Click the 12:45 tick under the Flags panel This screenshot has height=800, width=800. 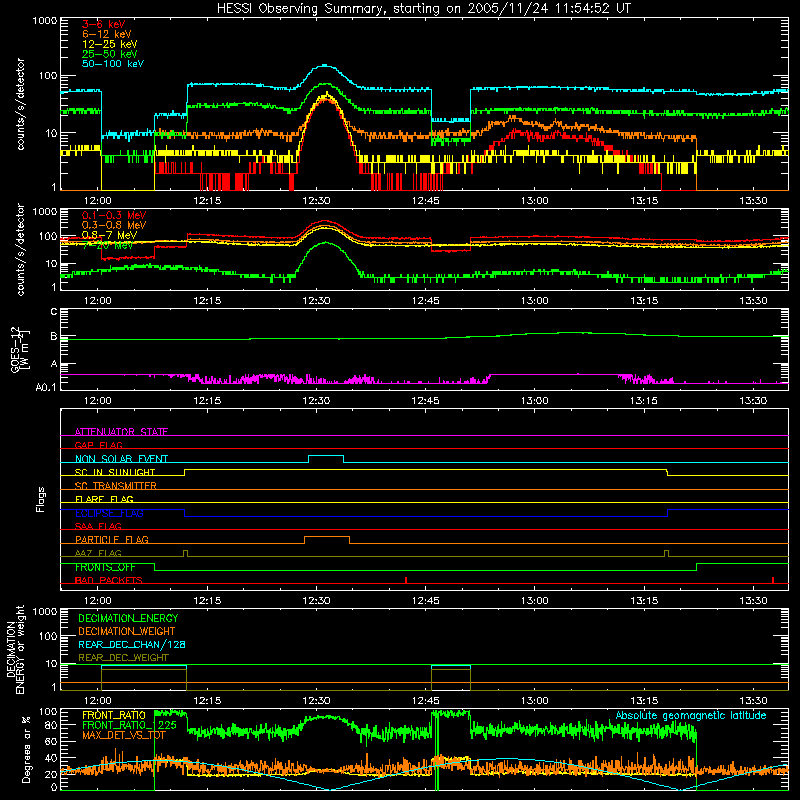(x=426, y=601)
